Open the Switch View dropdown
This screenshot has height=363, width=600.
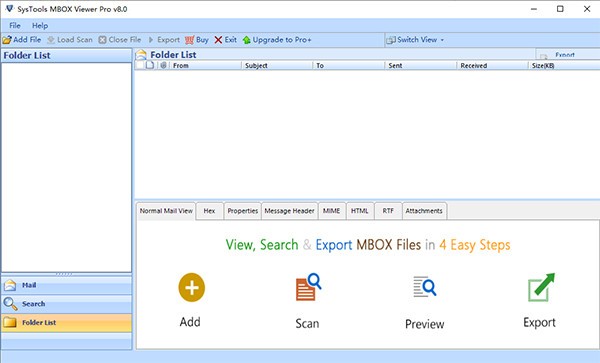click(x=415, y=40)
